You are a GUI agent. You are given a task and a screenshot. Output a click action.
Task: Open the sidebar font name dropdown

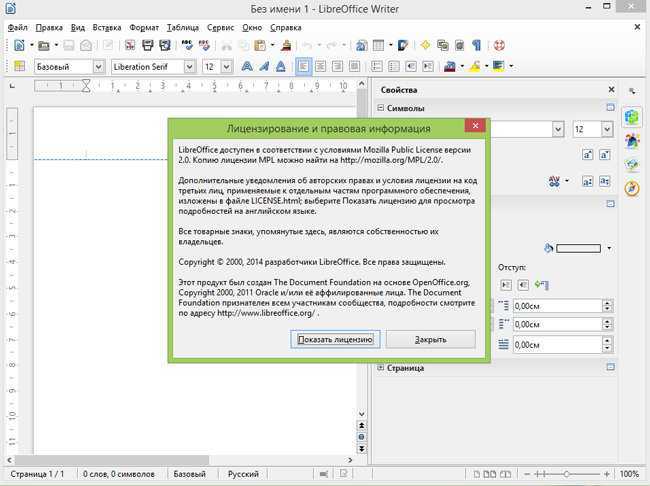pyautogui.click(x=558, y=129)
